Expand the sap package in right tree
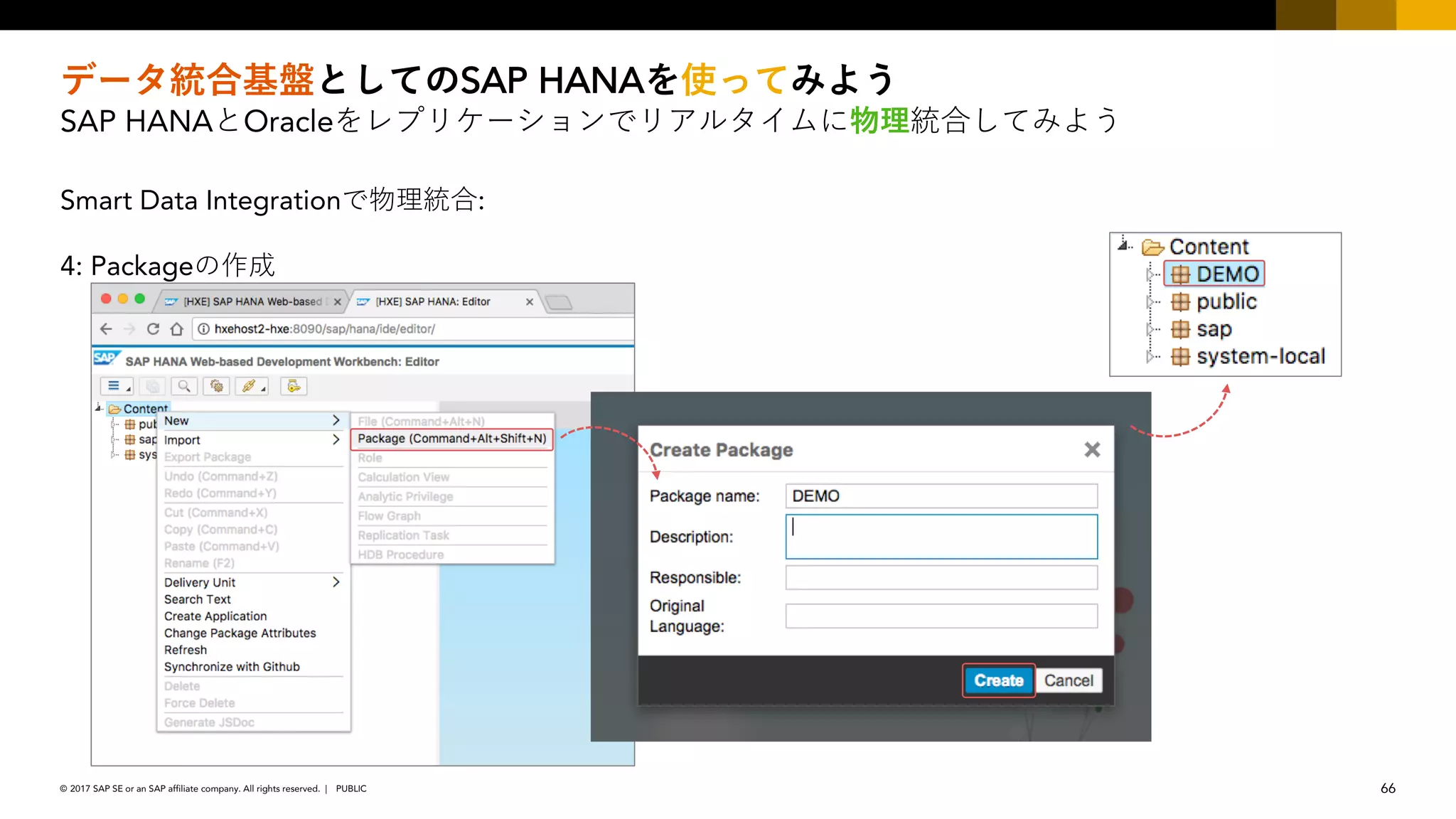The height and width of the screenshot is (819, 1456). (x=1150, y=329)
